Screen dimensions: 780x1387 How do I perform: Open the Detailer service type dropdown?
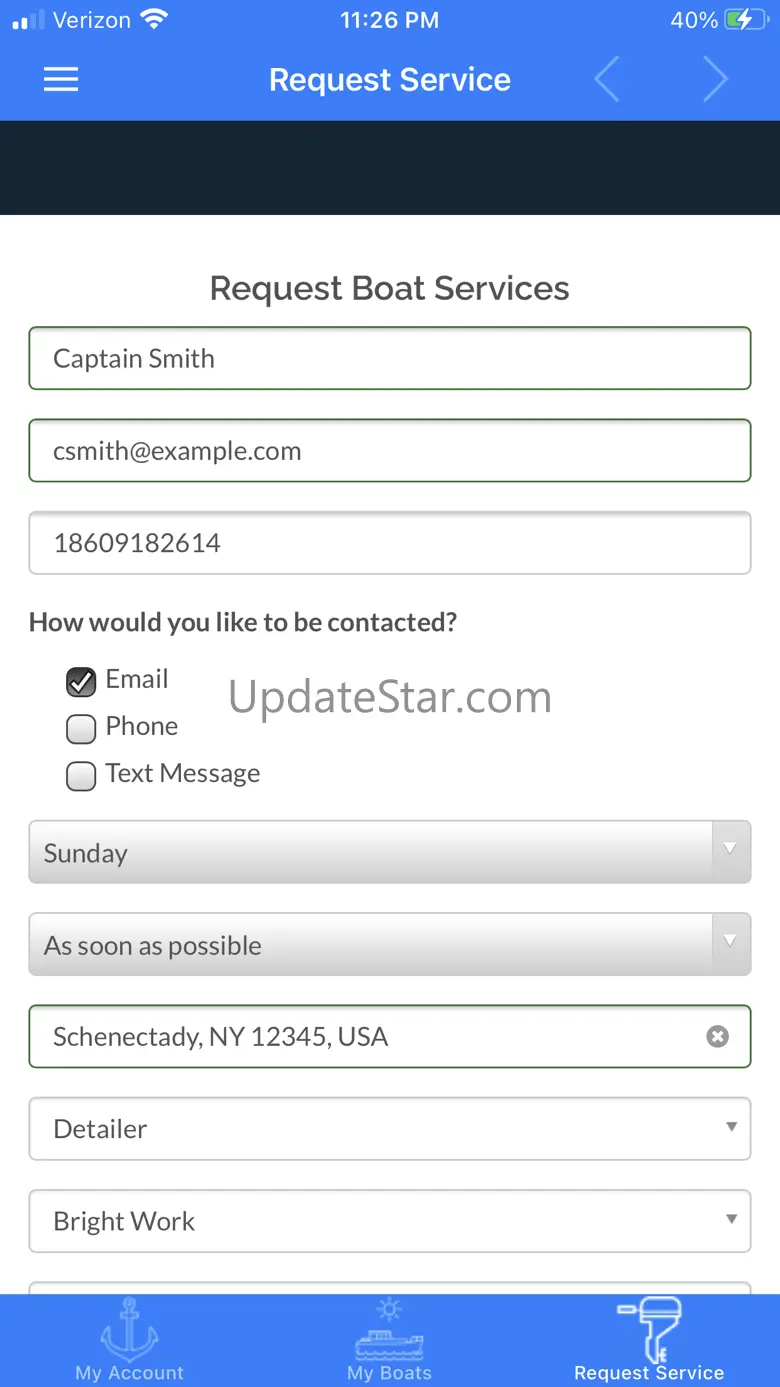click(x=390, y=1129)
